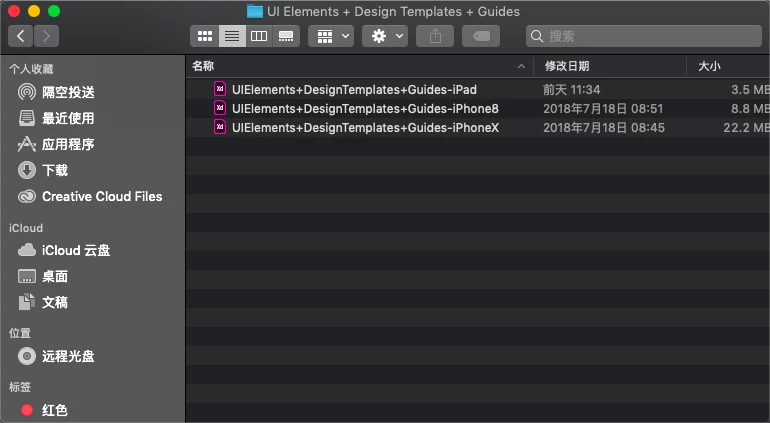The image size is (770, 423).
Task: Click the date 2018年7月18日 08:51
Action: pos(603,109)
